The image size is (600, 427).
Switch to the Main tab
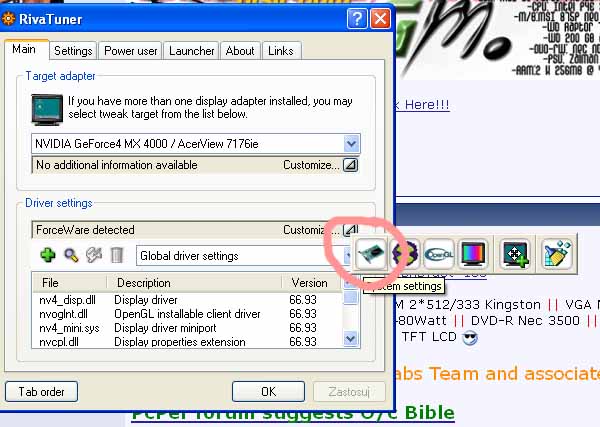(24, 49)
